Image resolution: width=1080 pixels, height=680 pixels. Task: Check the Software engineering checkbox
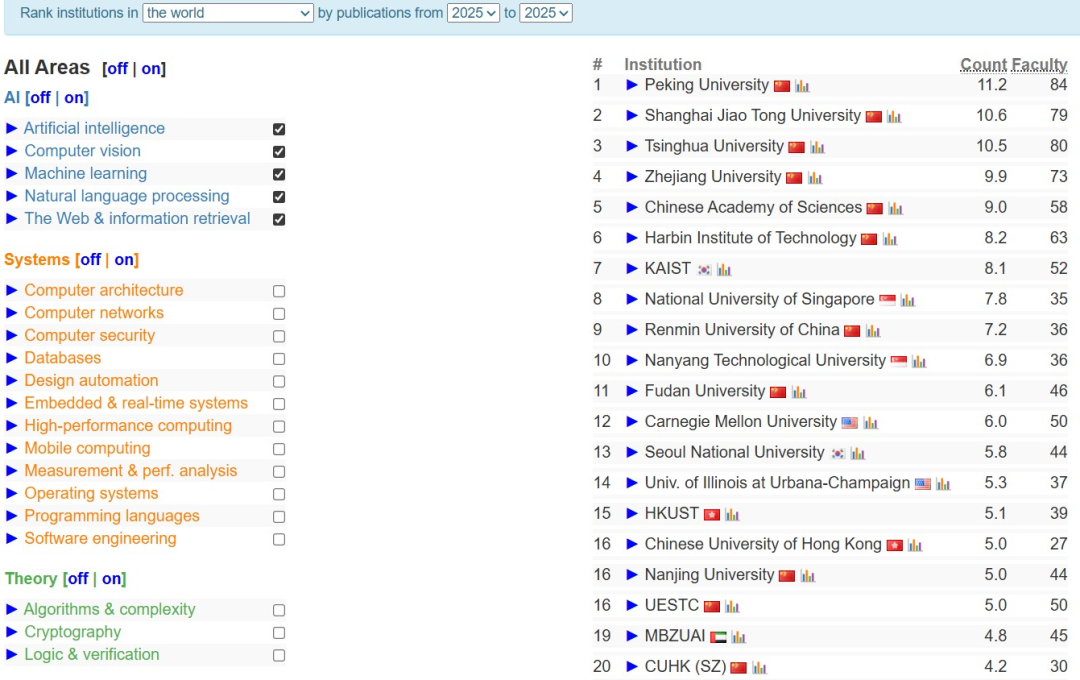pyautogui.click(x=279, y=539)
